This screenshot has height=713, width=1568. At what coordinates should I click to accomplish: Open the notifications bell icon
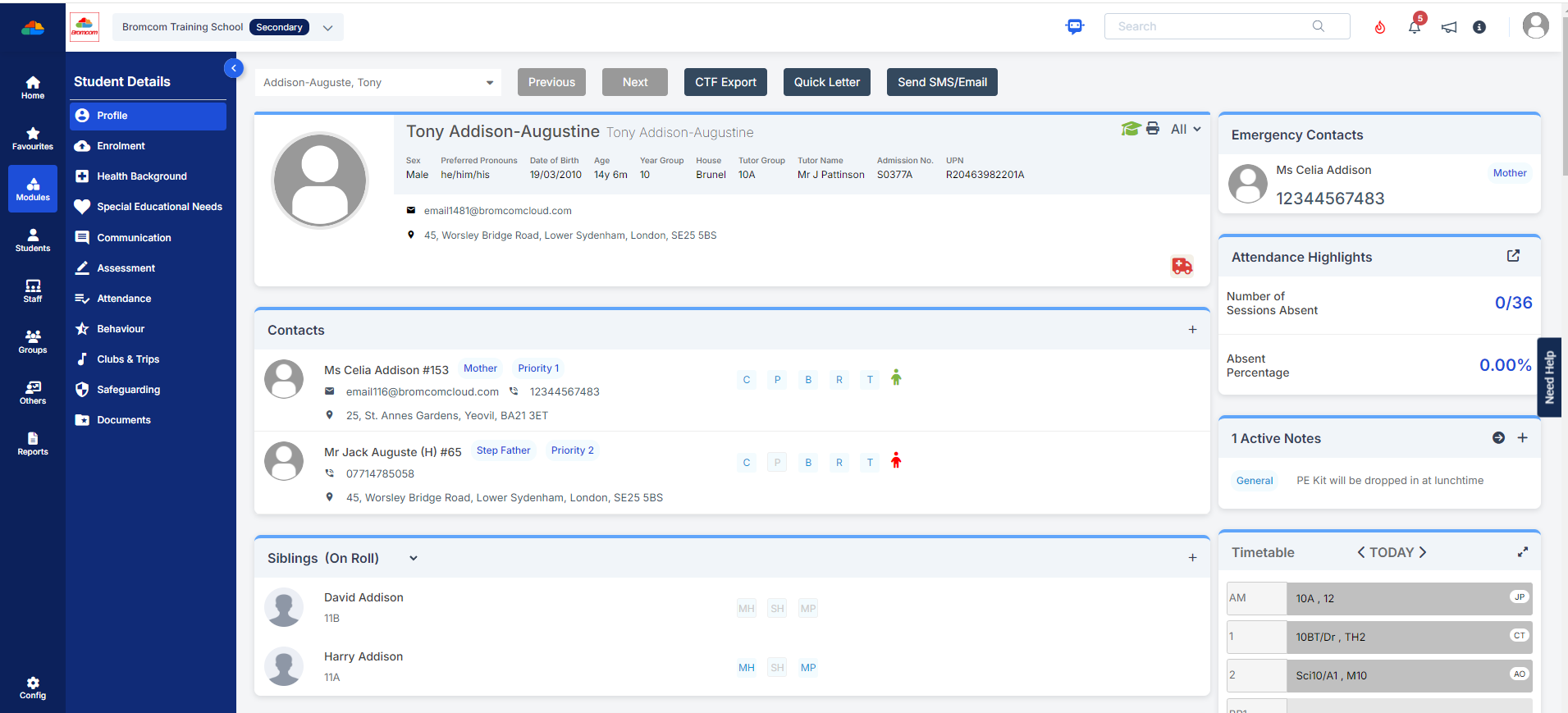(1414, 27)
